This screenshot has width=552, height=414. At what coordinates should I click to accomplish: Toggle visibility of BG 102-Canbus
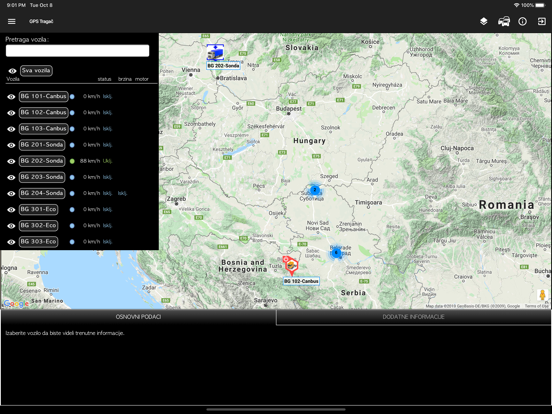click(11, 113)
